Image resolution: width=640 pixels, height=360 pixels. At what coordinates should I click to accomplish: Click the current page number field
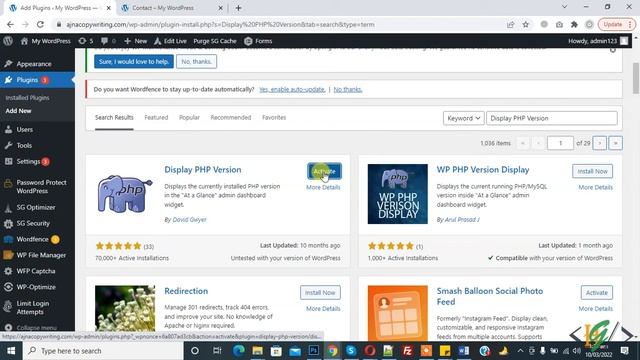(x=560, y=143)
